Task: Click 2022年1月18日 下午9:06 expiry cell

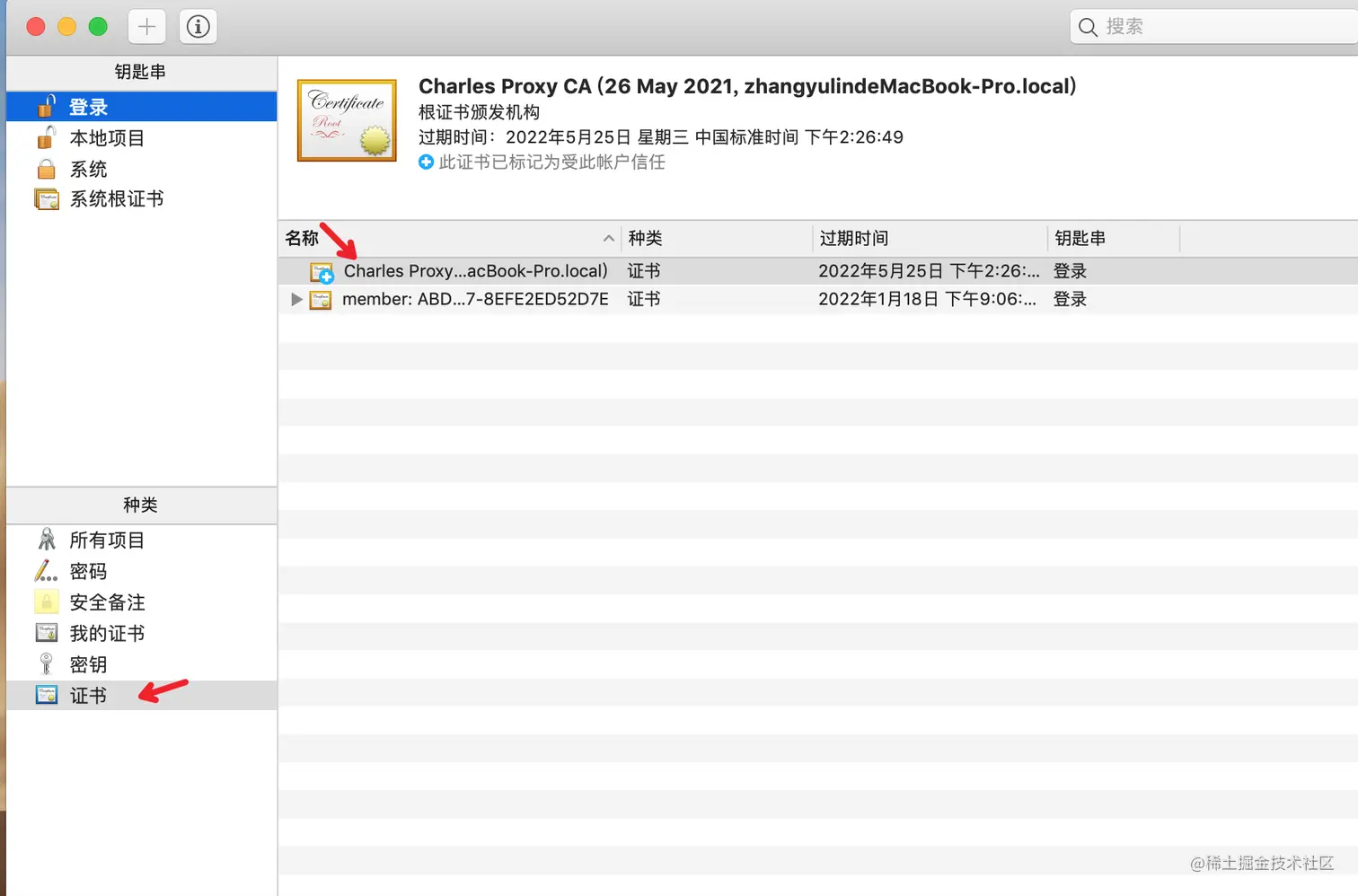Action: 927,299
